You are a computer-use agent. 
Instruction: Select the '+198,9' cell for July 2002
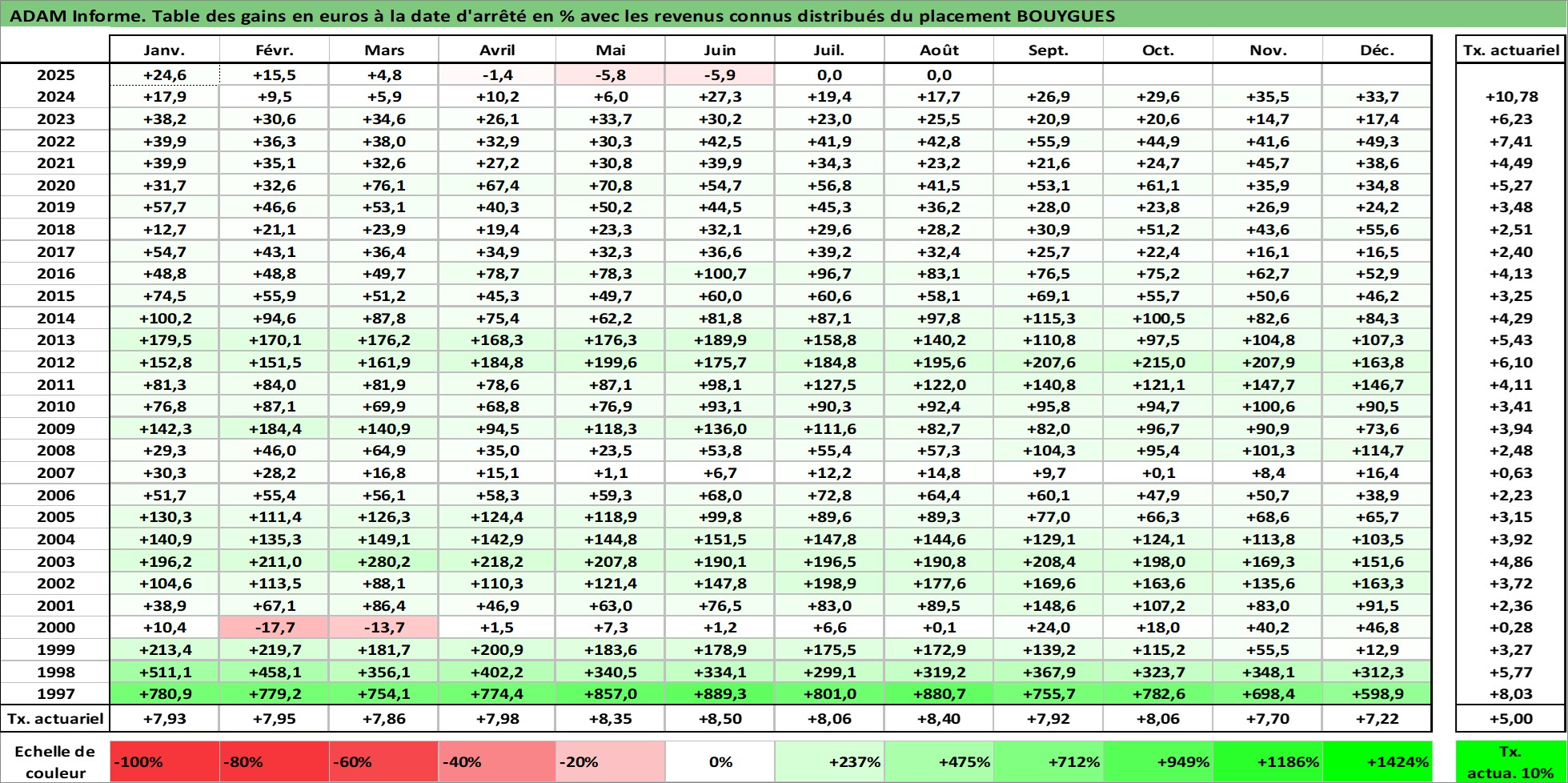(x=830, y=584)
